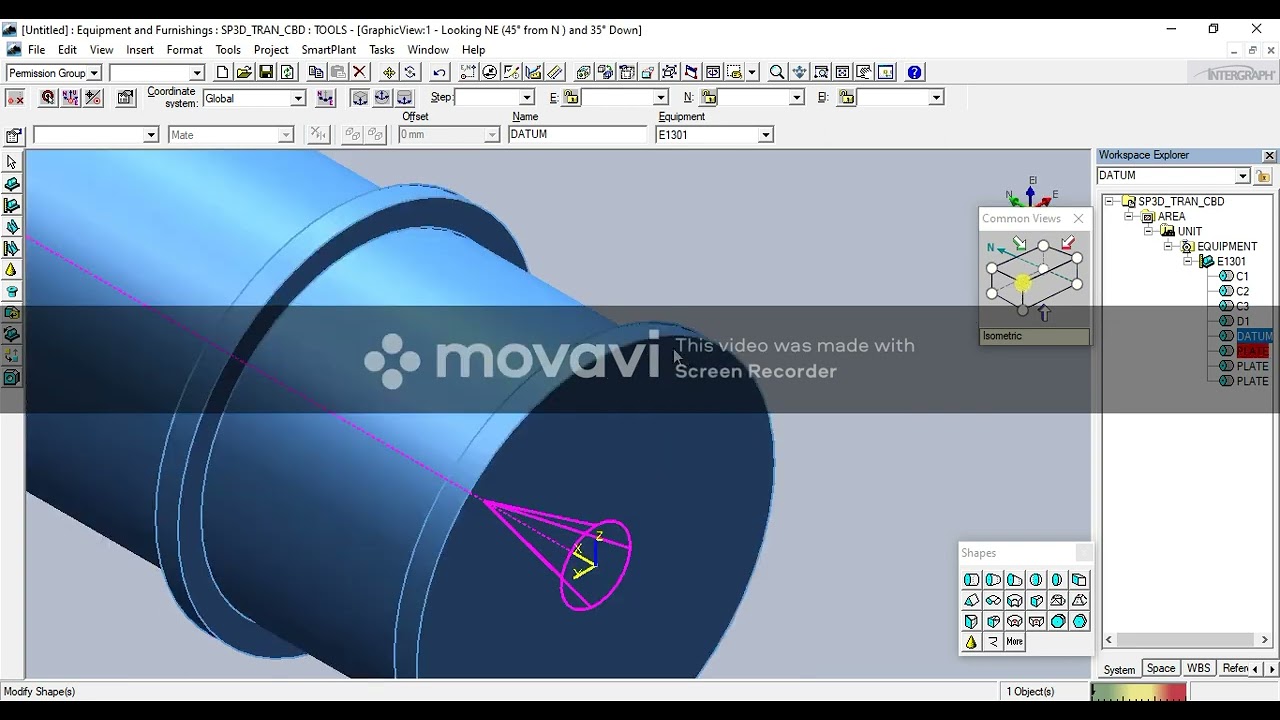Click the workspace explorer folder-lock icon
Viewport: 1280px width, 720px height.
pyautogui.click(x=1263, y=176)
